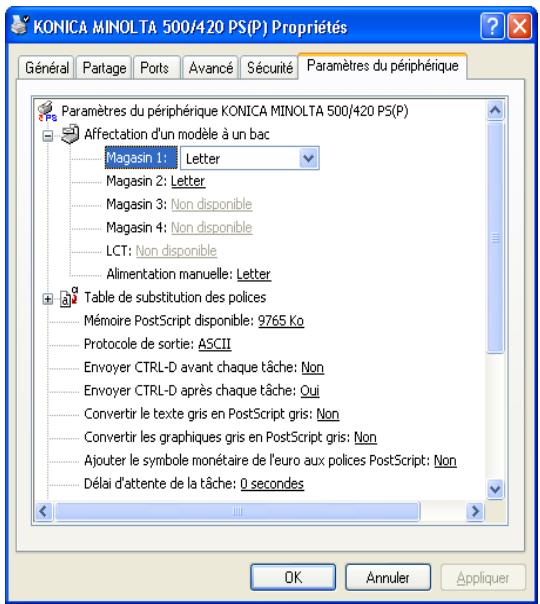Select Convertir les graphiques gris label
Image resolution: width=540 pixels, height=604 pixels.
pyautogui.click(x=217, y=437)
